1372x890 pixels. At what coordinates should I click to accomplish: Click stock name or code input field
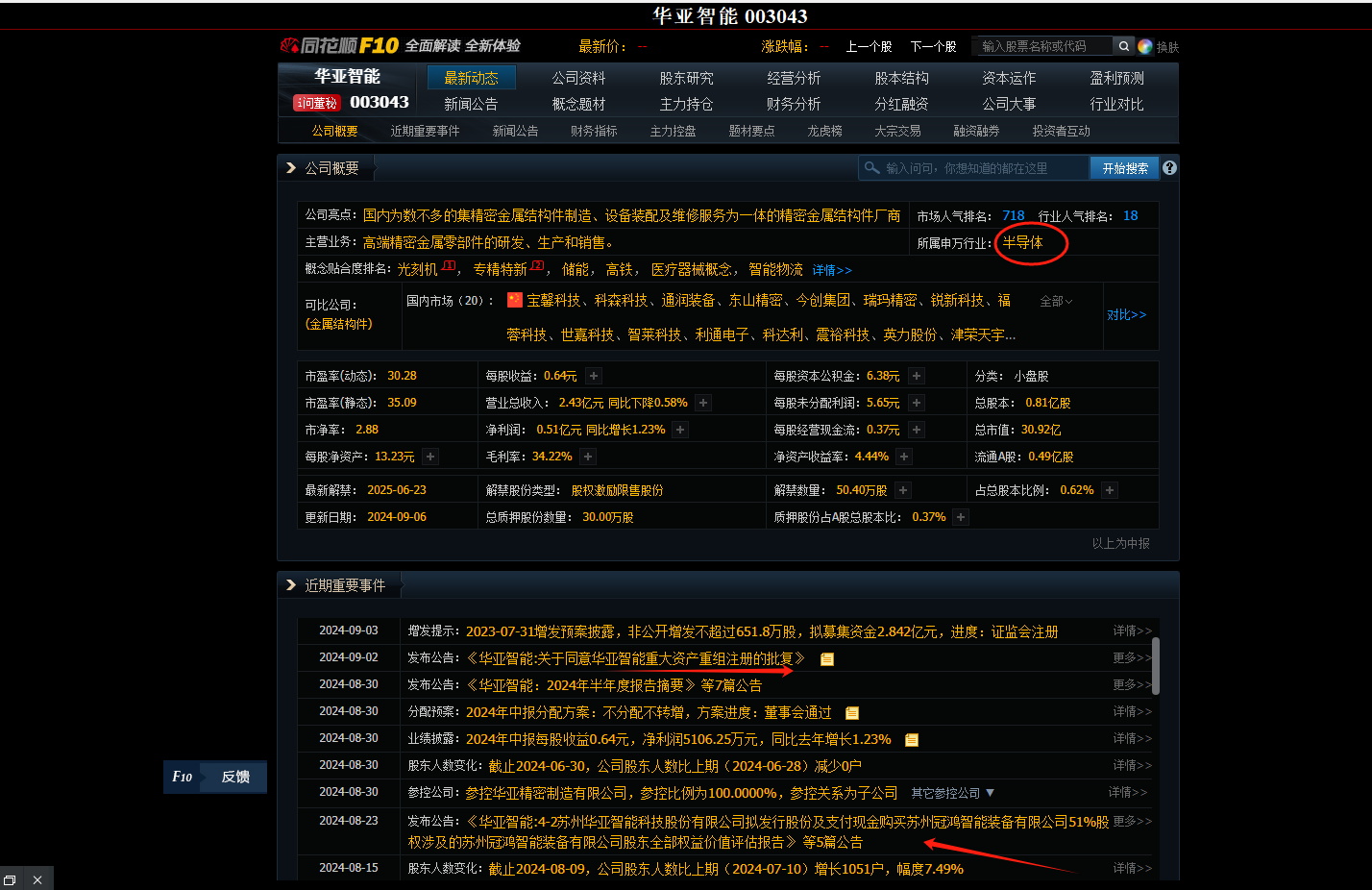click(1042, 46)
